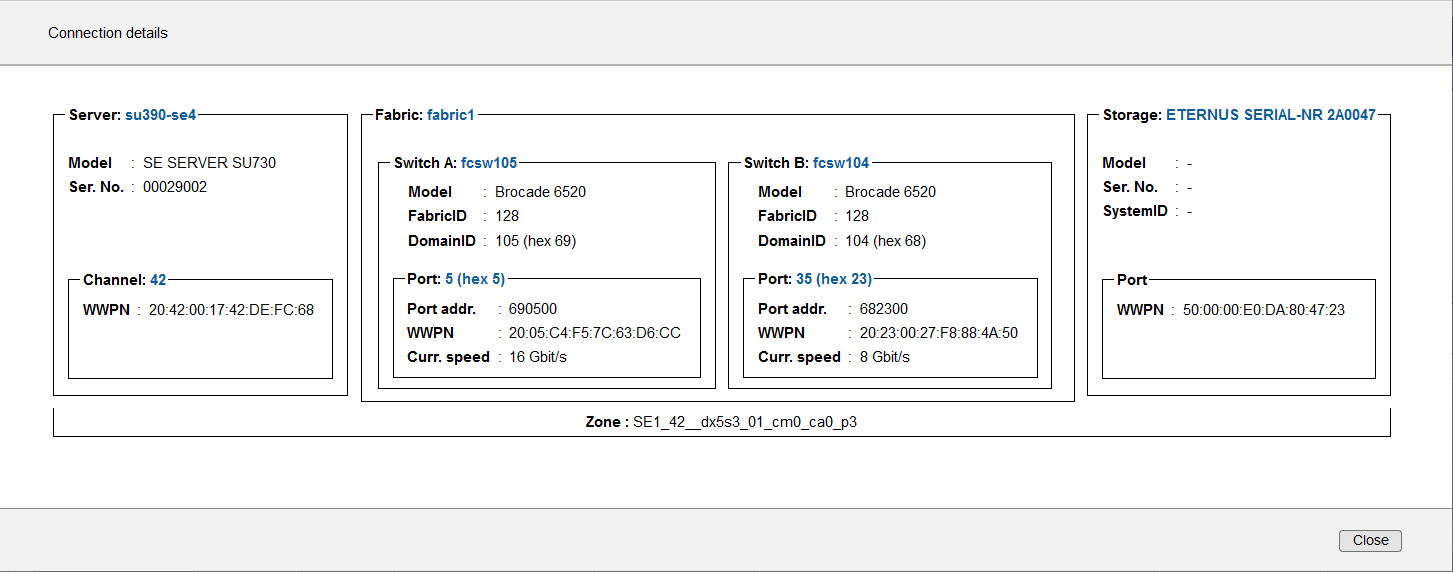This screenshot has height=572, width=1453.
Task: Click the 16 Gbit/s current speed value
Action: pyautogui.click(x=538, y=357)
